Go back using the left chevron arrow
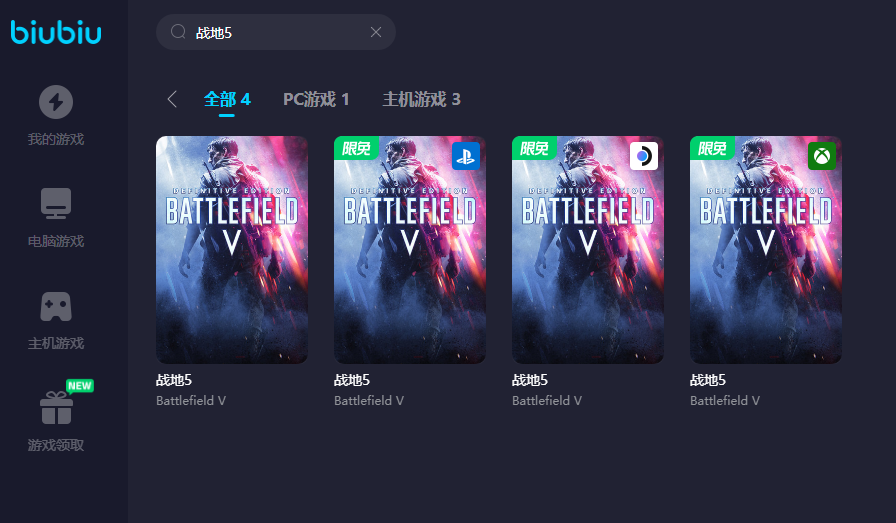The image size is (896, 523). pos(172,99)
